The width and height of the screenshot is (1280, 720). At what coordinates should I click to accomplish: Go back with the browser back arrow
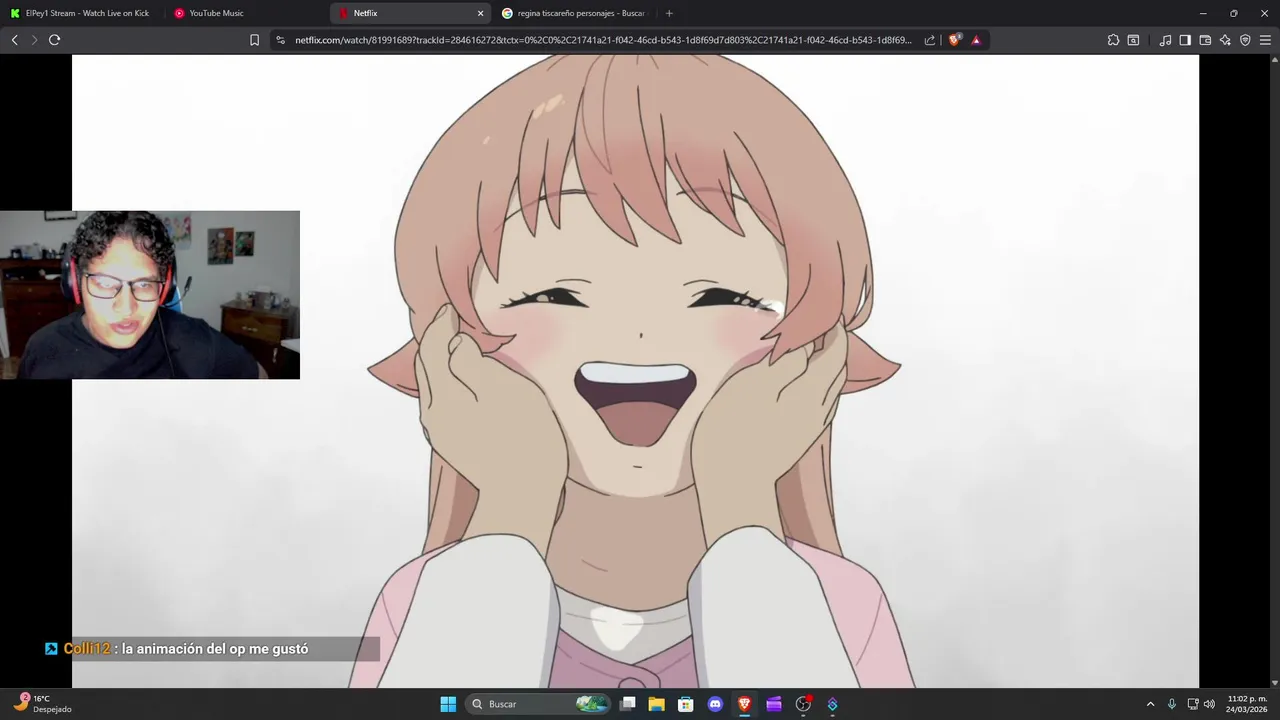click(x=14, y=40)
